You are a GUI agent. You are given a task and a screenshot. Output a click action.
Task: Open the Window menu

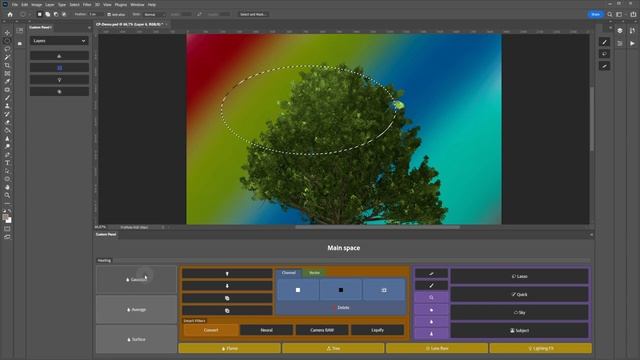(x=137, y=4)
